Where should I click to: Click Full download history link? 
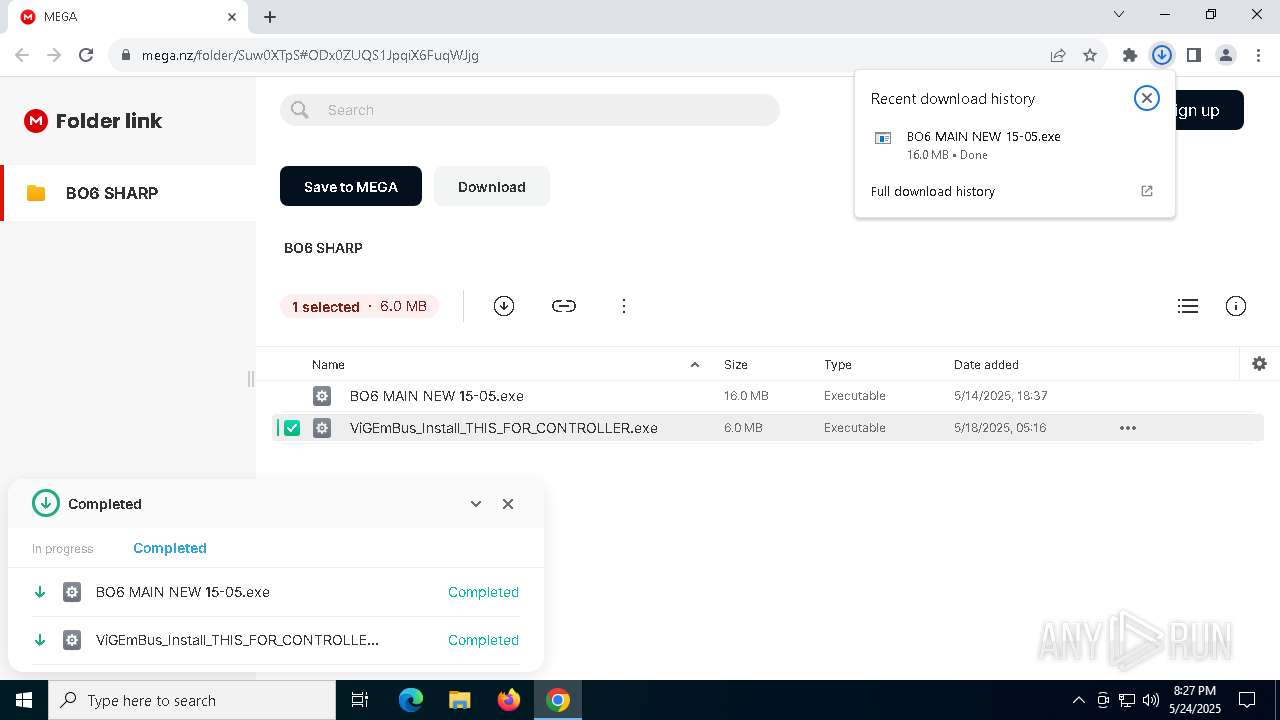pos(933,191)
